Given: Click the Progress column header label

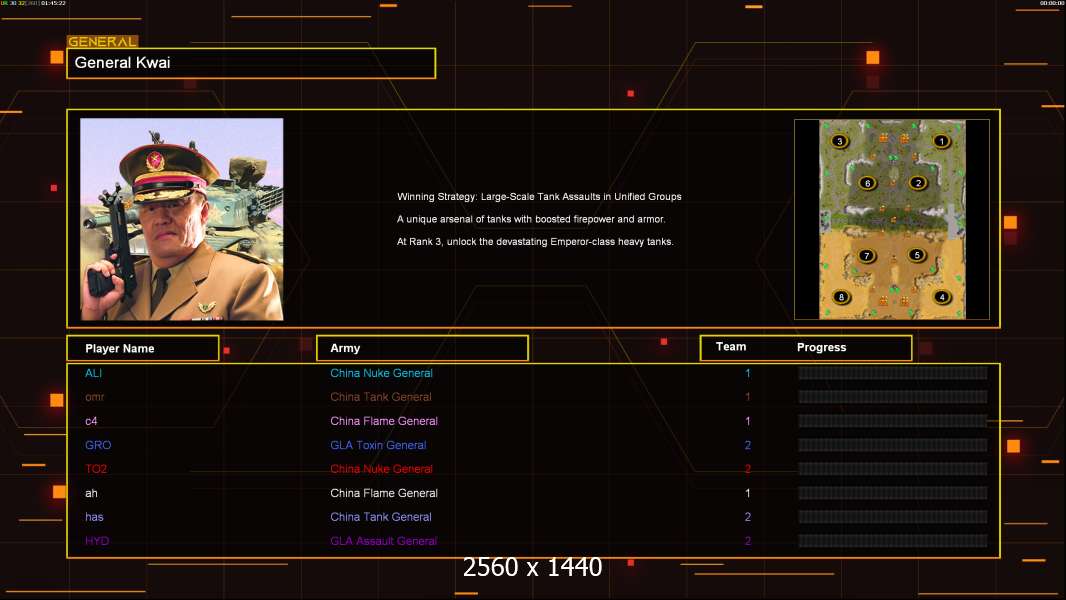Looking at the screenshot, I should point(821,347).
